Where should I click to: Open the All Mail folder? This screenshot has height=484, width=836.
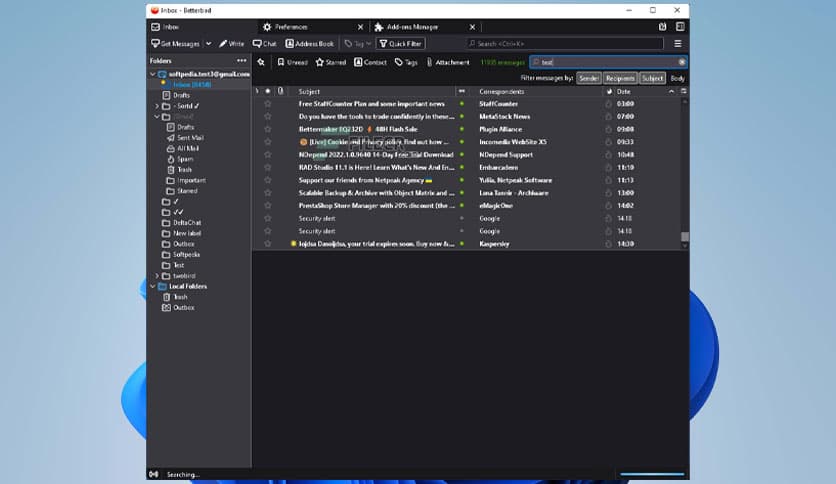[188, 149]
